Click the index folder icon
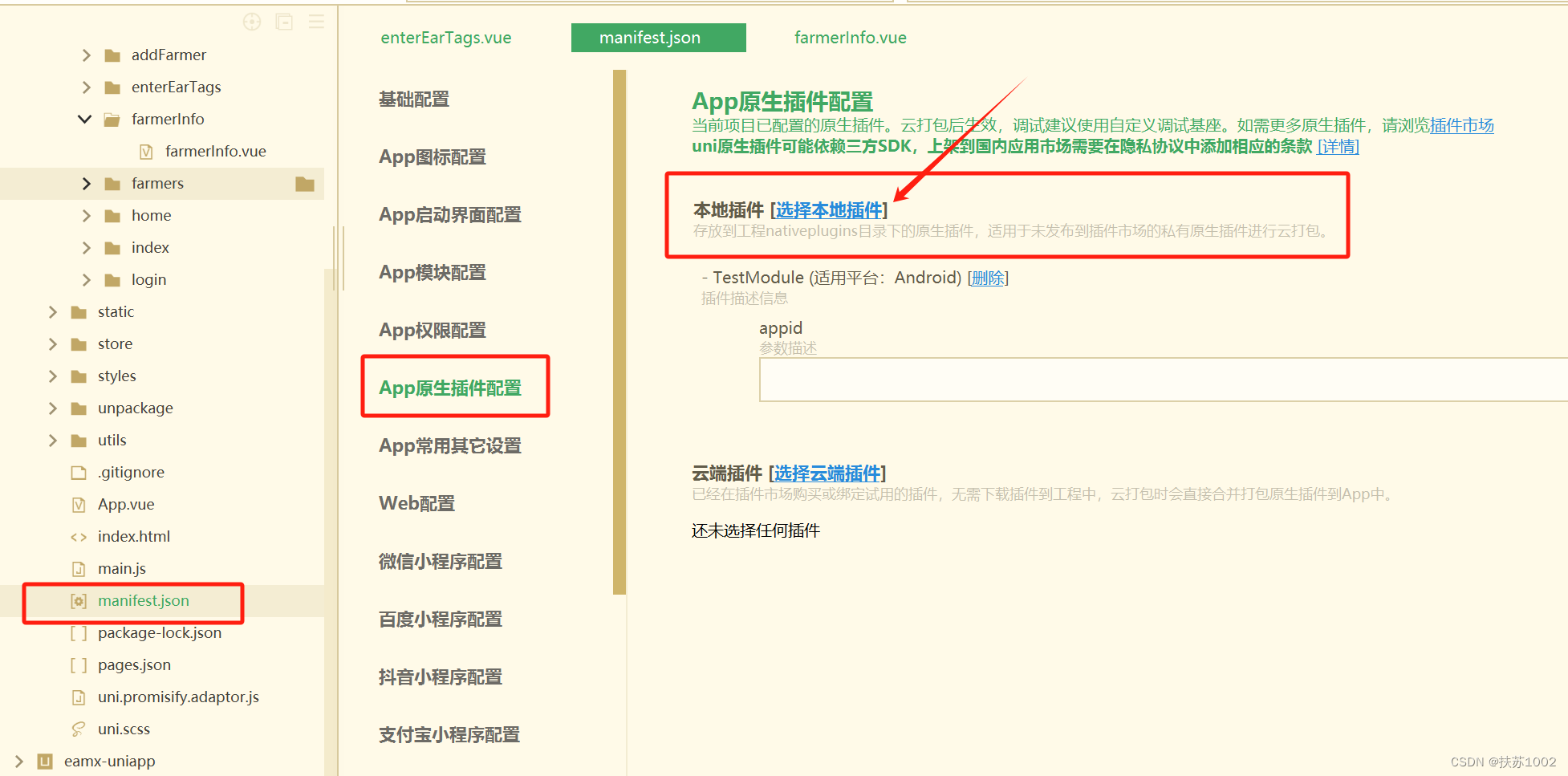The width and height of the screenshot is (1568, 776). point(112,248)
